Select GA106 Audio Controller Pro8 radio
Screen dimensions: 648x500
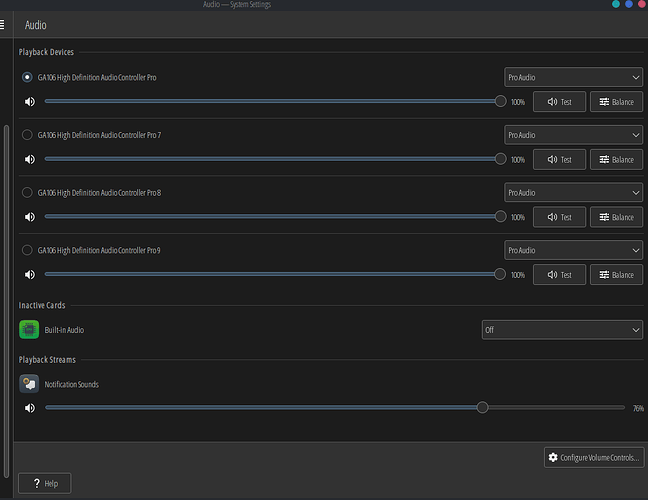(x=27, y=193)
